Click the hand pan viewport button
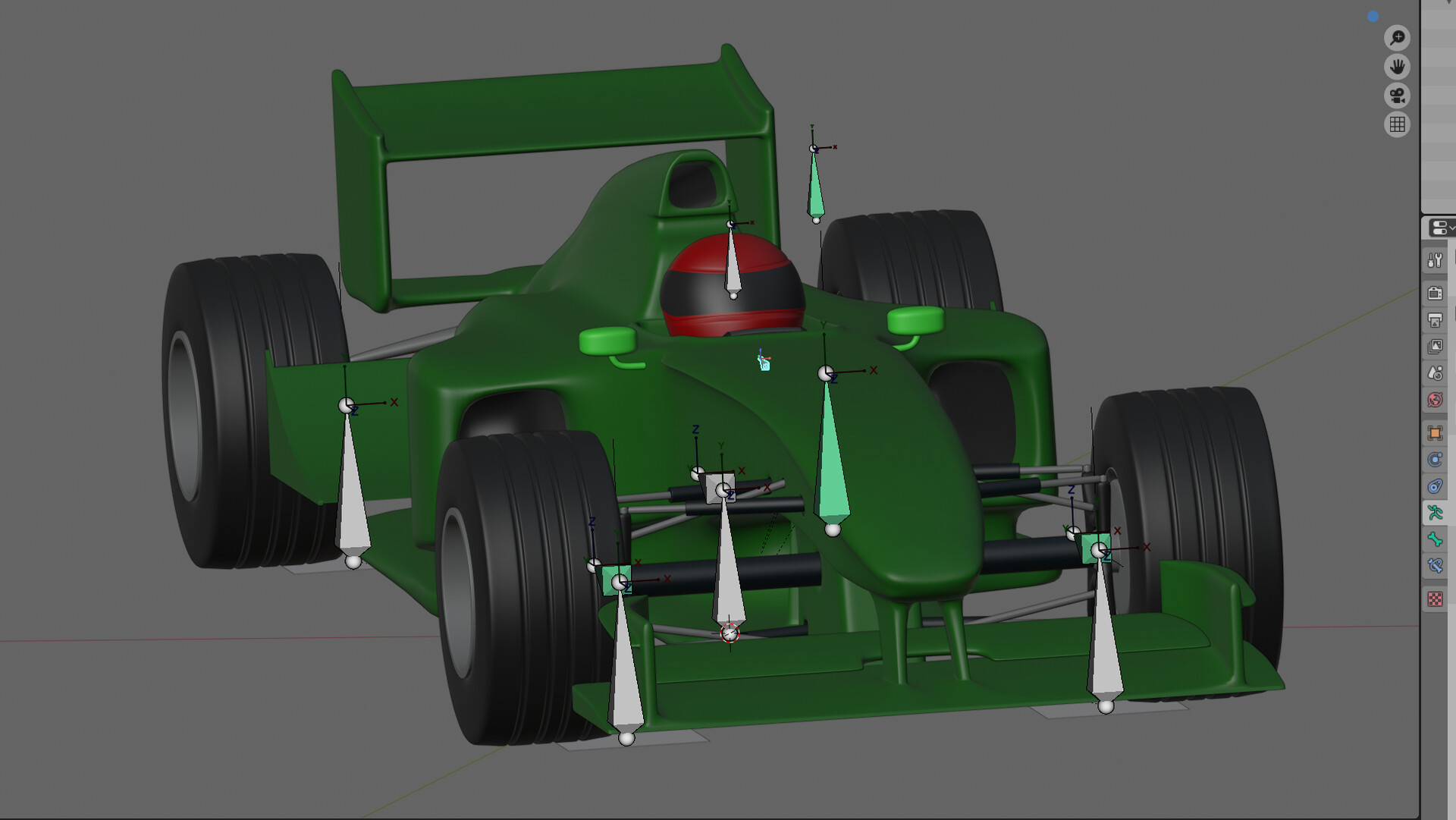The height and width of the screenshot is (820, 1456). pyautogui.click(x=1397, y=67)
